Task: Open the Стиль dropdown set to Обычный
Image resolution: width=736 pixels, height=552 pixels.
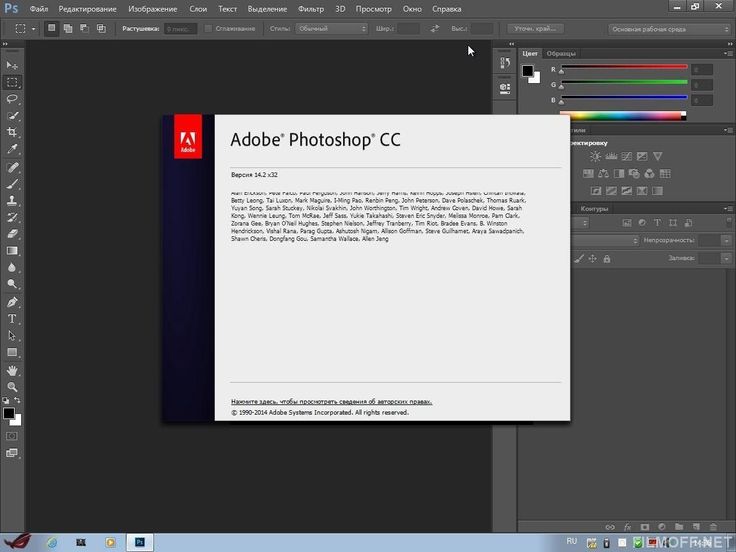Action: pyautogui.click(x=331, y=29)
